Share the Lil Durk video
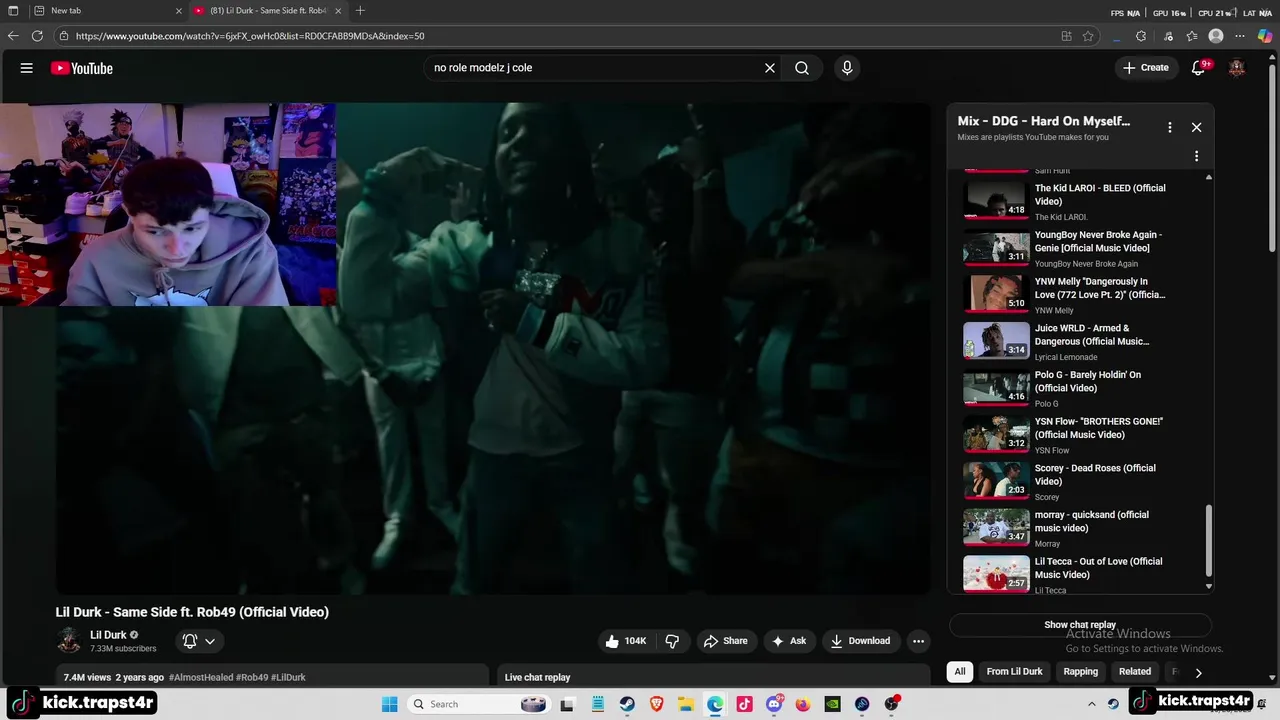The width and height of the screenshot is (1280, 720). click(726, 641)
